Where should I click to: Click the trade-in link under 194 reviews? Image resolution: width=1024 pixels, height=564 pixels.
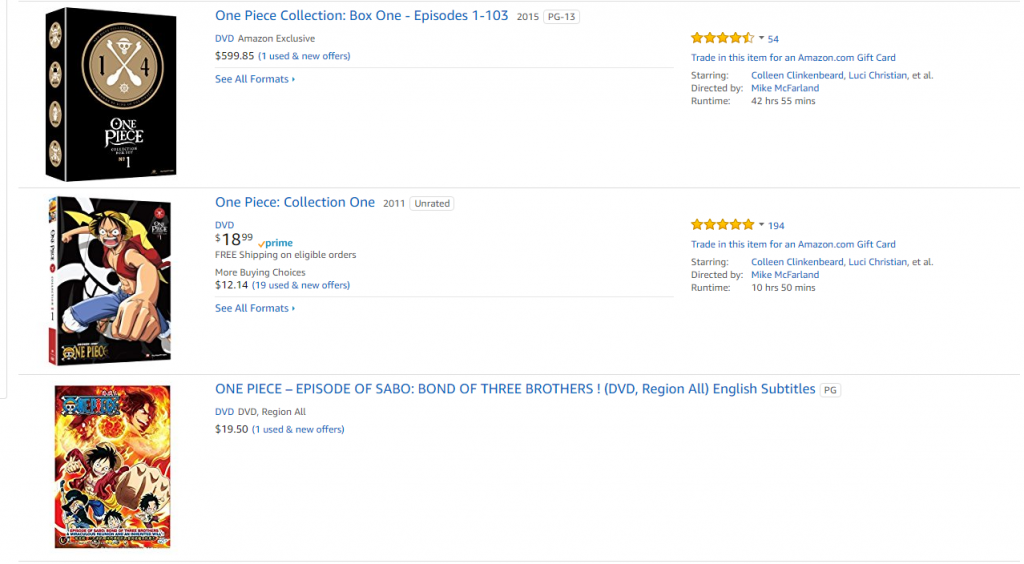coord(793,244)
